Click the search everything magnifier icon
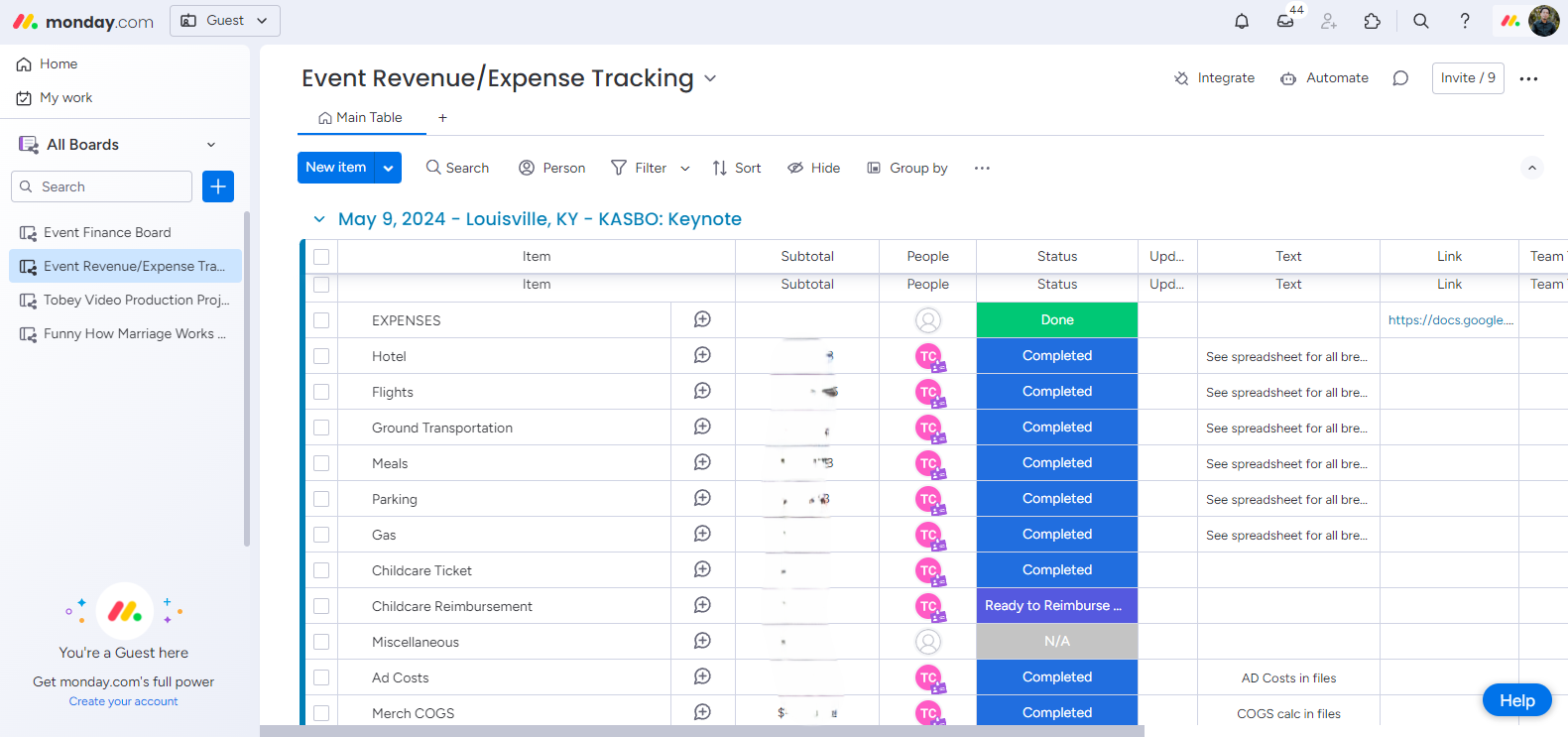The width and height of the screenshot is (1568, 737). (x=1421, y=21)
